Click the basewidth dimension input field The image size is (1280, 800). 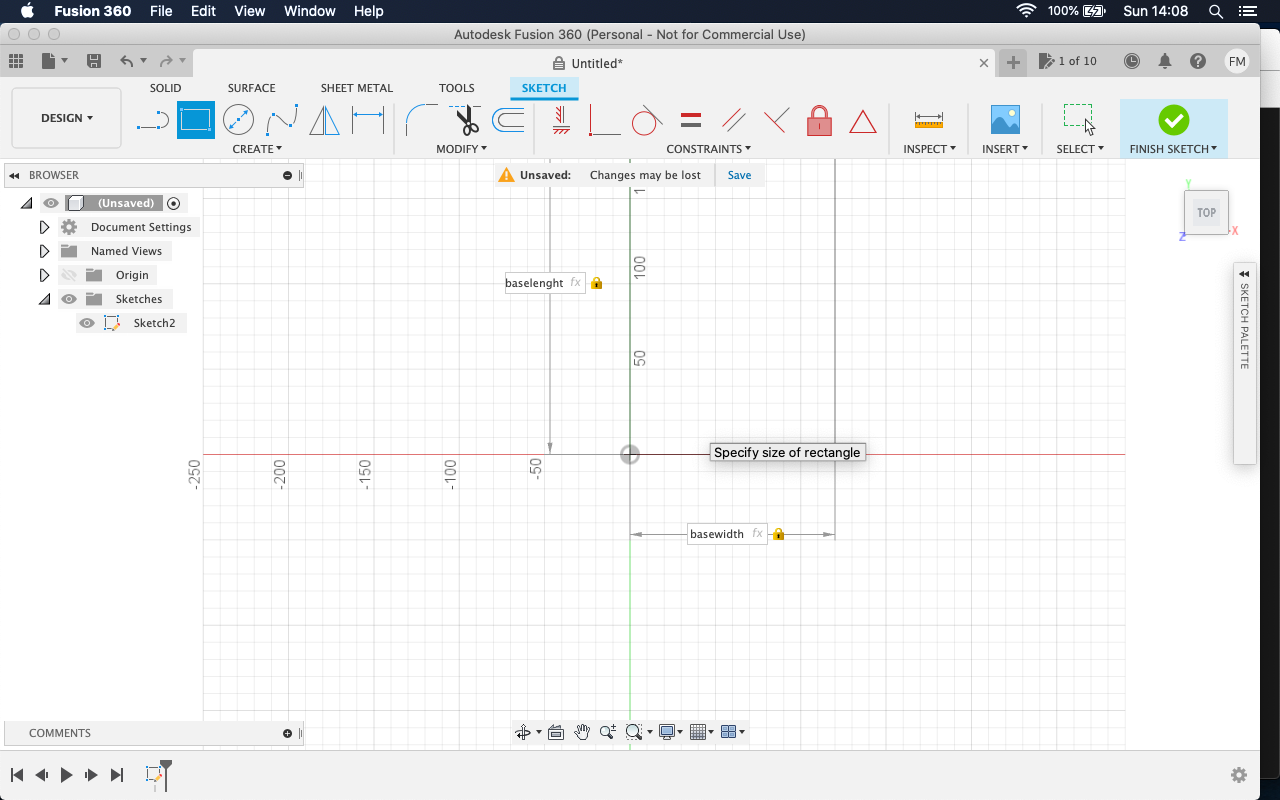coord(727,534)
